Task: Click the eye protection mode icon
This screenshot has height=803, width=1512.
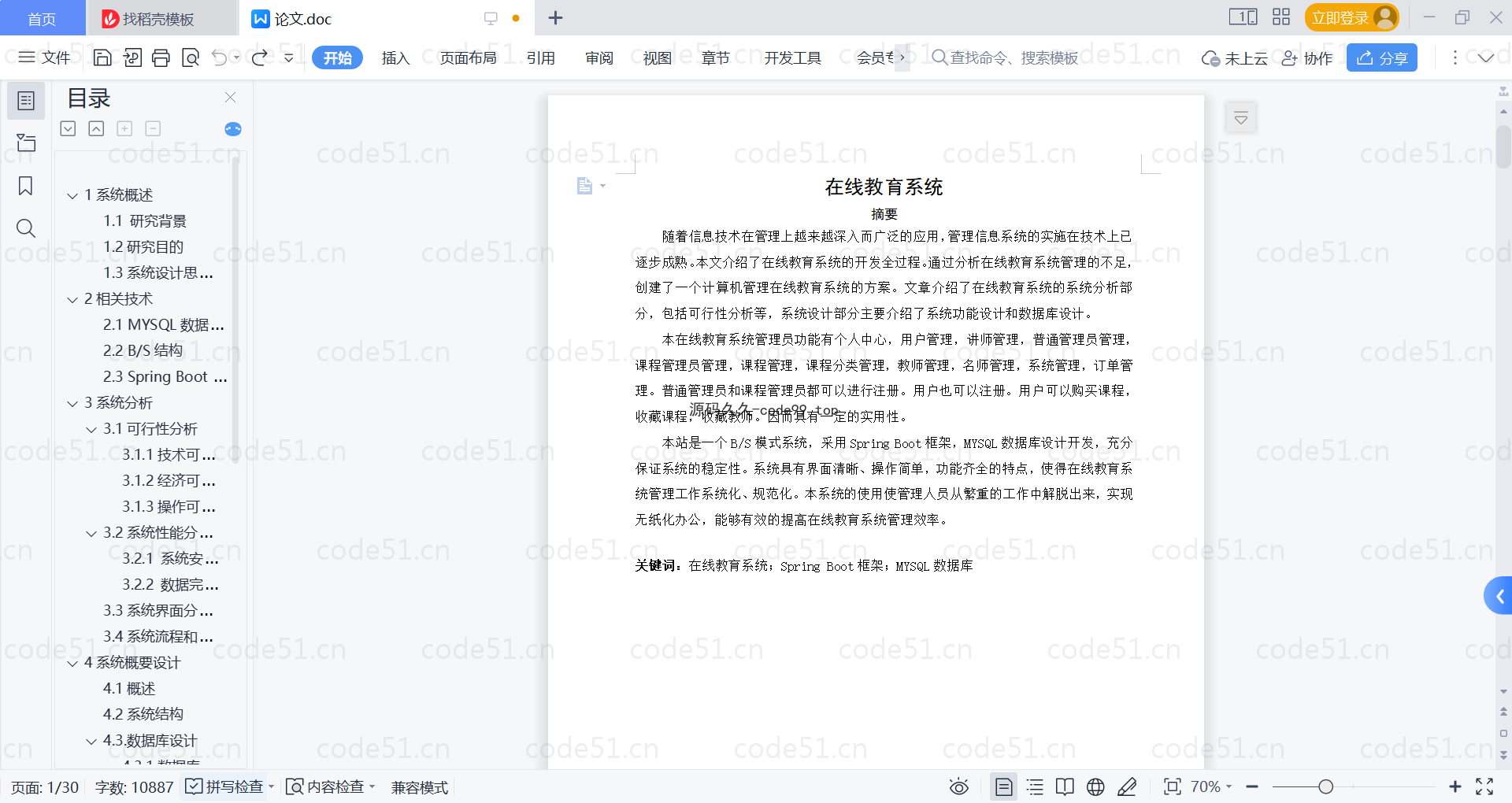Action: click(x=958, y=786)
